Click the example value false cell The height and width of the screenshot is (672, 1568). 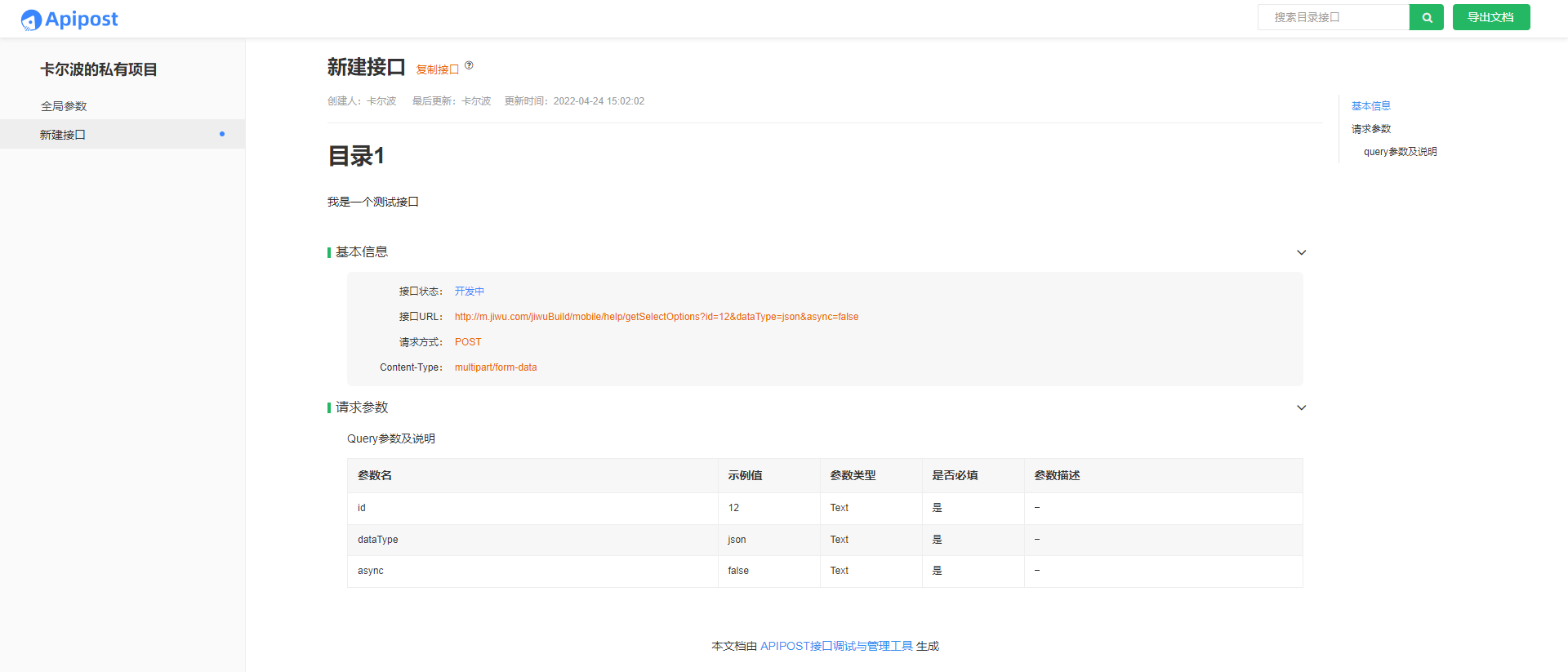pyautogui.click(x=769, y=571)
